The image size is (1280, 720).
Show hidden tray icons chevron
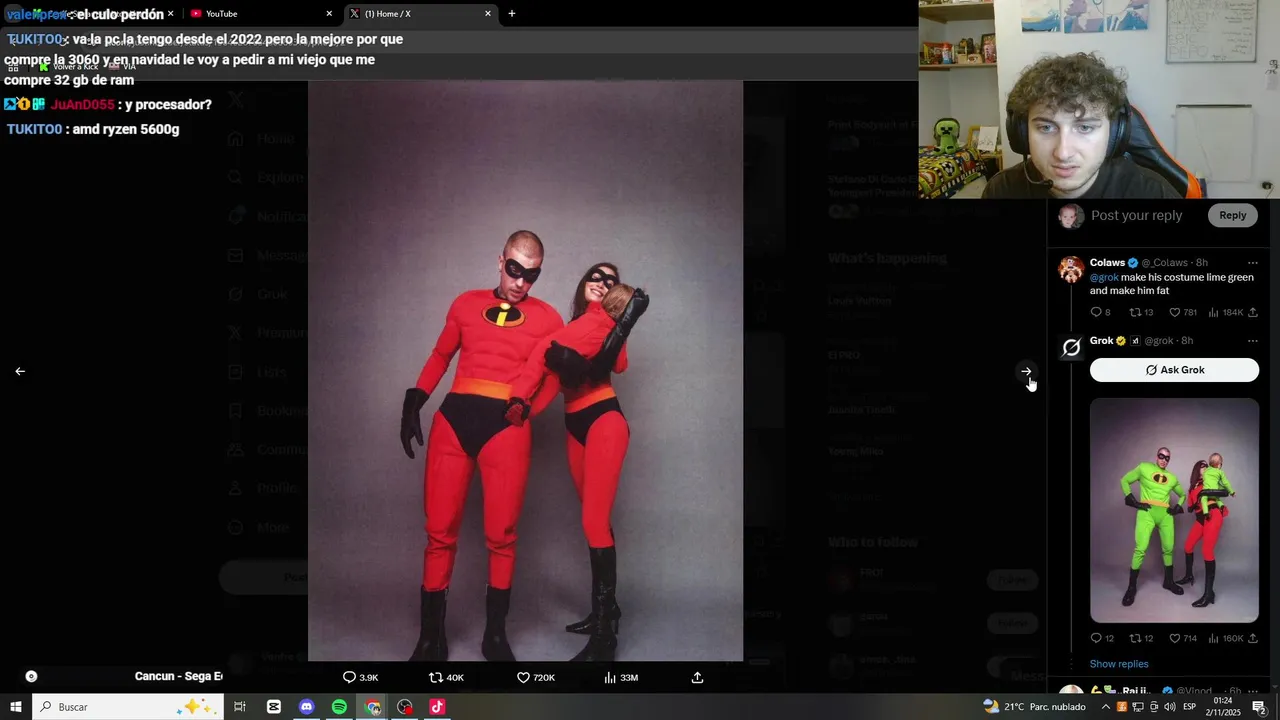[x=1106, y=707]
